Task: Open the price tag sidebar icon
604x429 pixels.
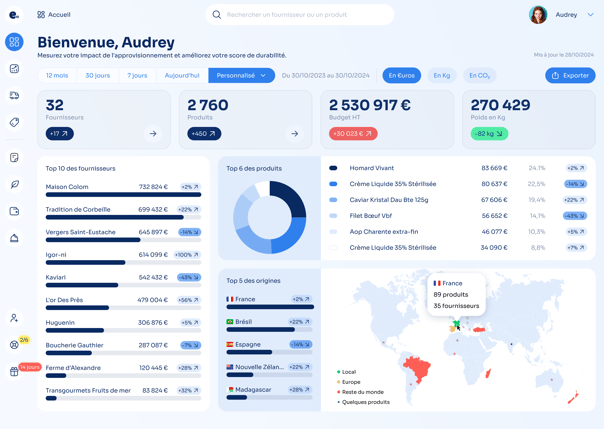Action: 14,122
